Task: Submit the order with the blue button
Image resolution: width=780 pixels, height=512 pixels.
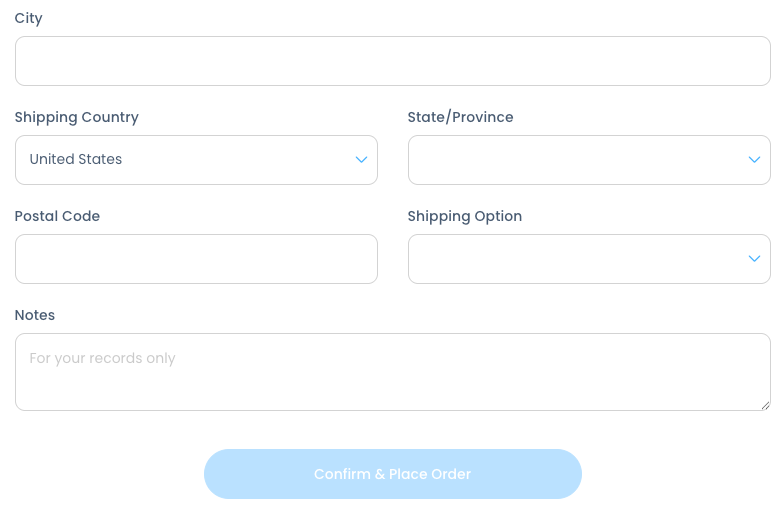Action: 392,474
